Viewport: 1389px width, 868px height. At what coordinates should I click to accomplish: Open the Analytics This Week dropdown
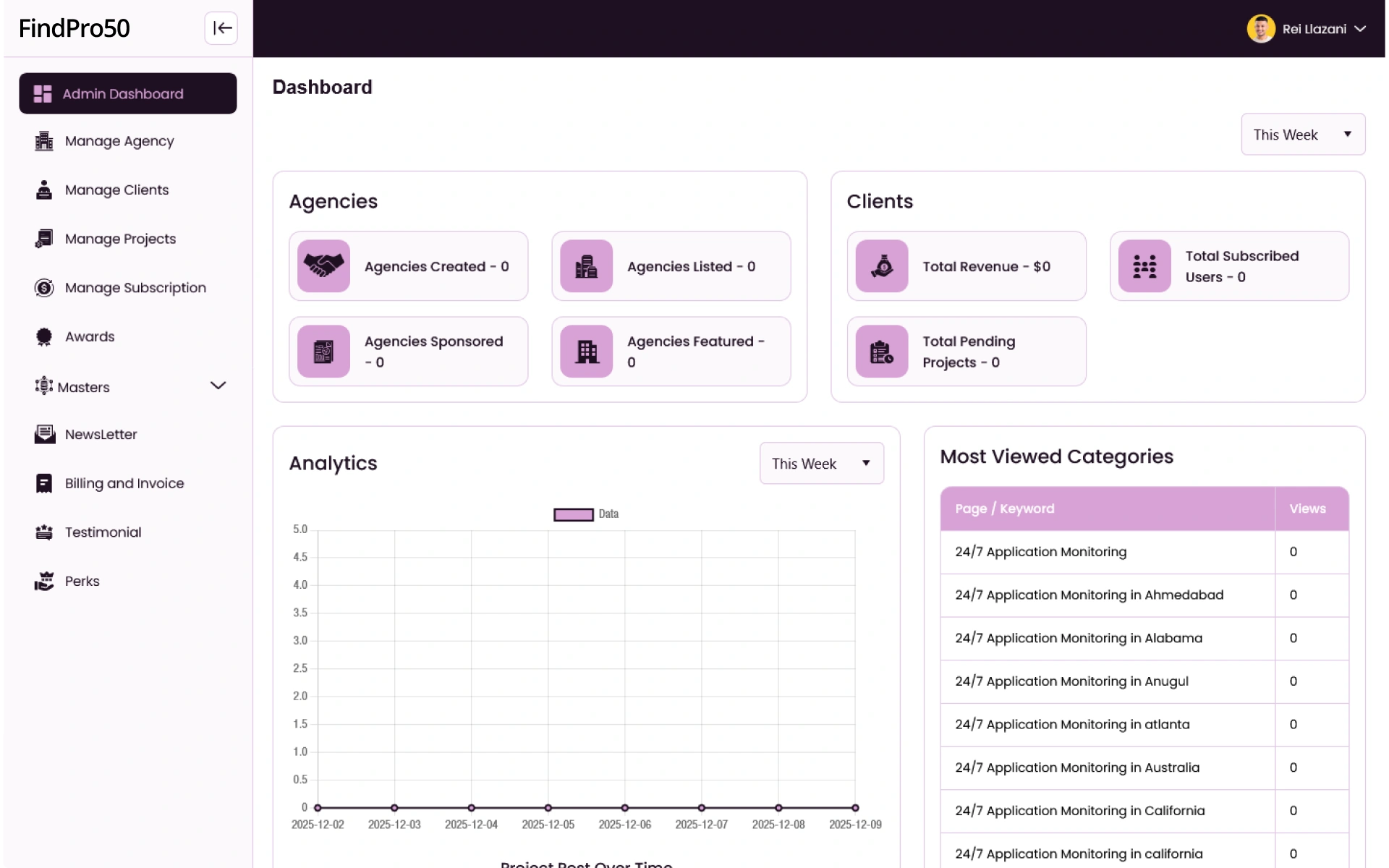[821, 464]
